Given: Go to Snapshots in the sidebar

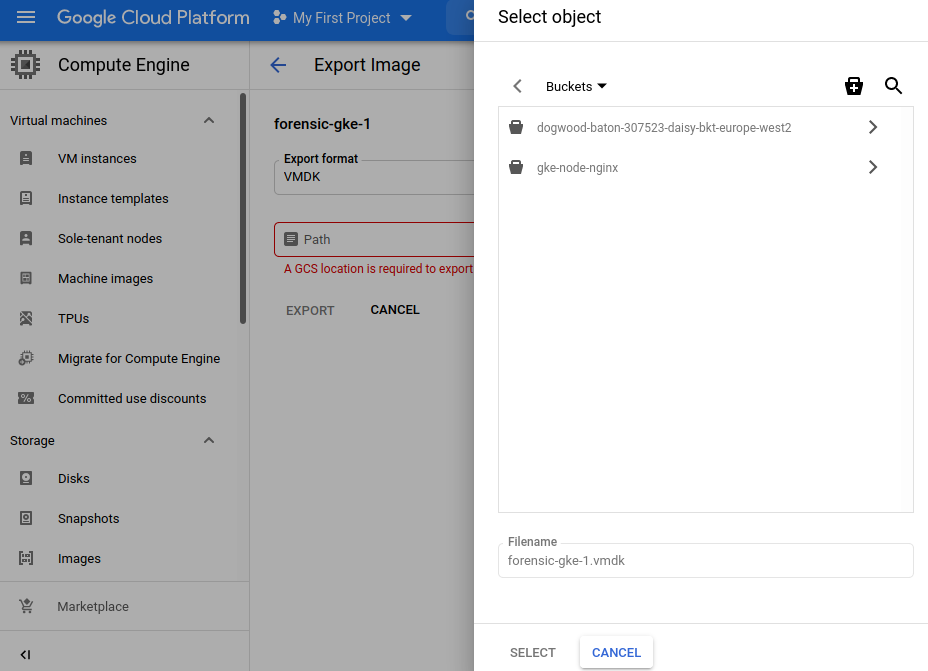Looking at the screenshot, I should [88, 518].
